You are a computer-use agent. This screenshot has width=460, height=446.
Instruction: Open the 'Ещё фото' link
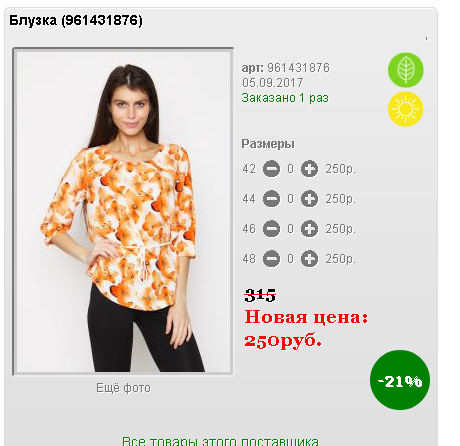coord(123,388)
